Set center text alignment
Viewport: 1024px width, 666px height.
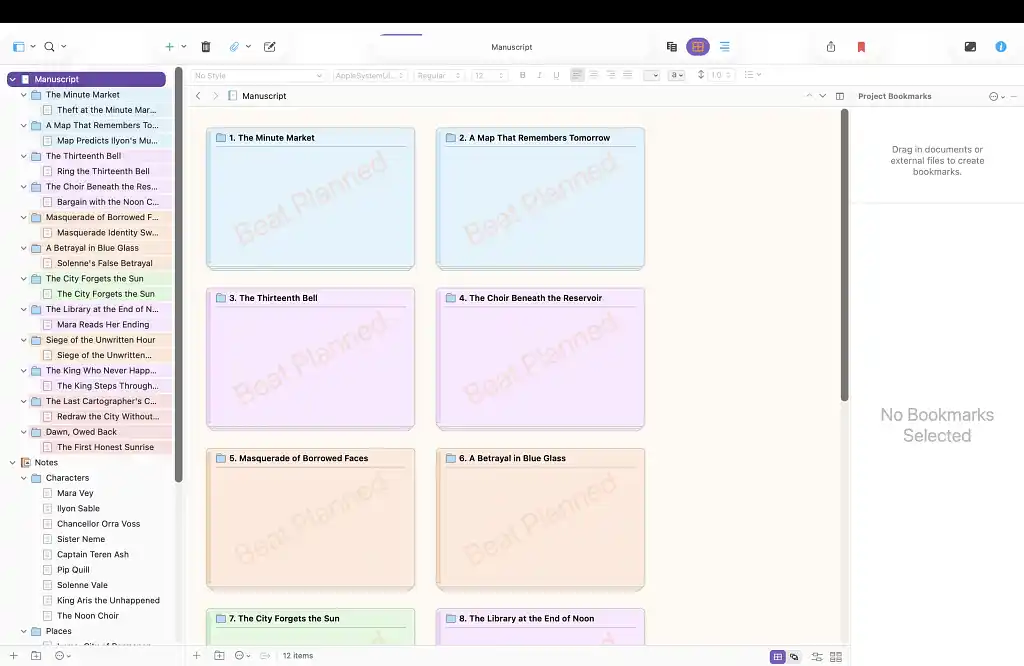tap(594, 75)
